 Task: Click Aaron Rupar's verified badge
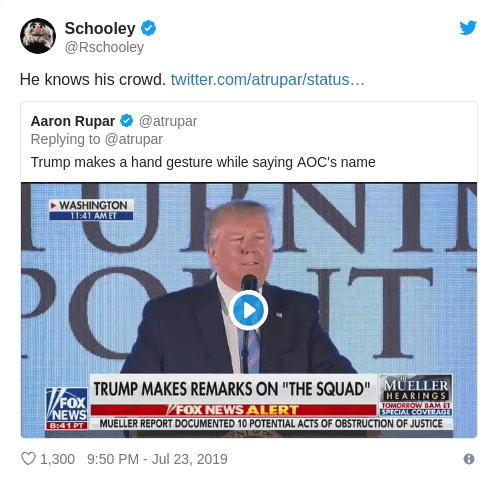[126, 121]
